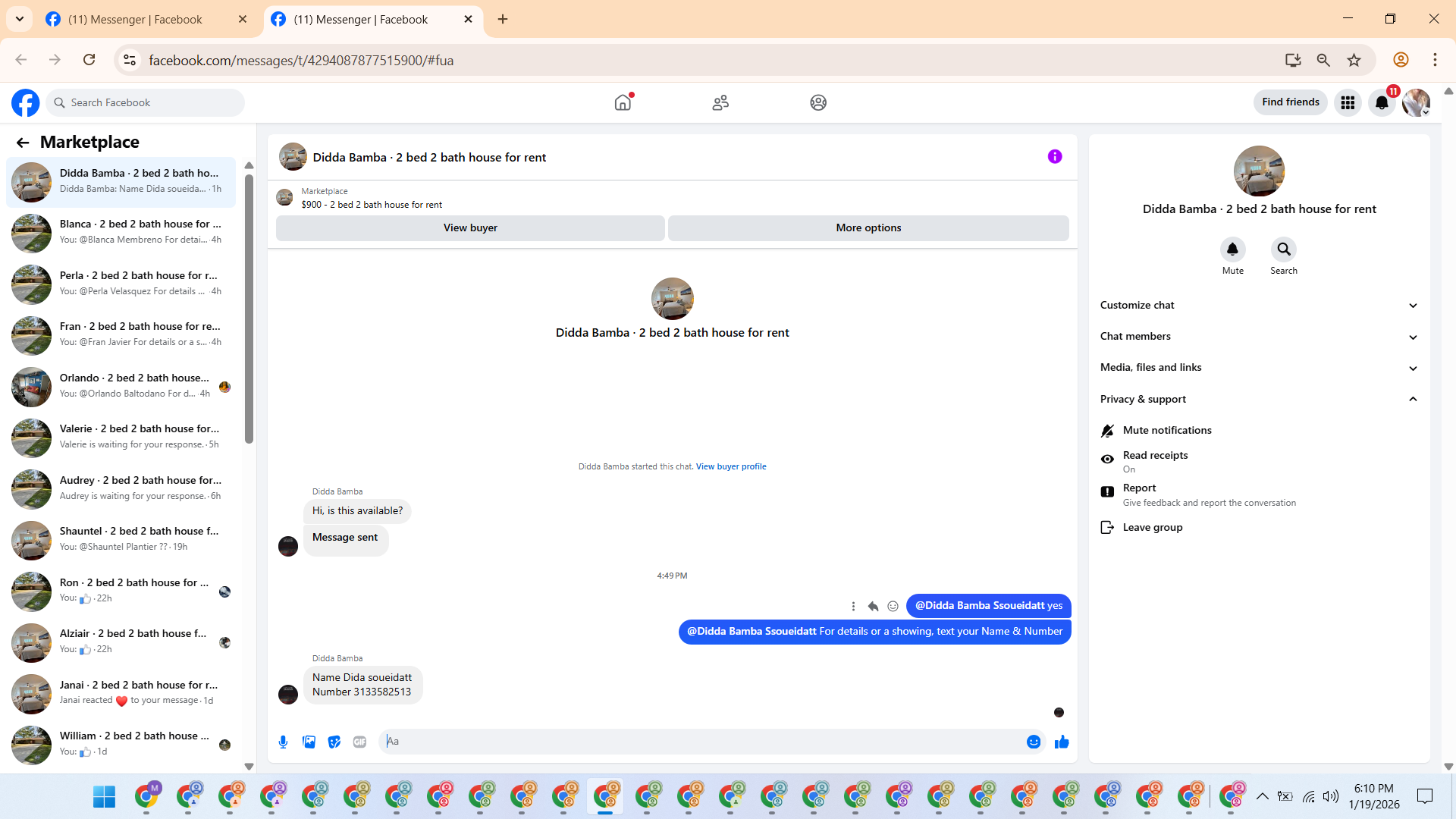Expand the Chat members section
Image resolution: width=1456 pixels, height=819 pixels.
click(x=1259, y=336)
